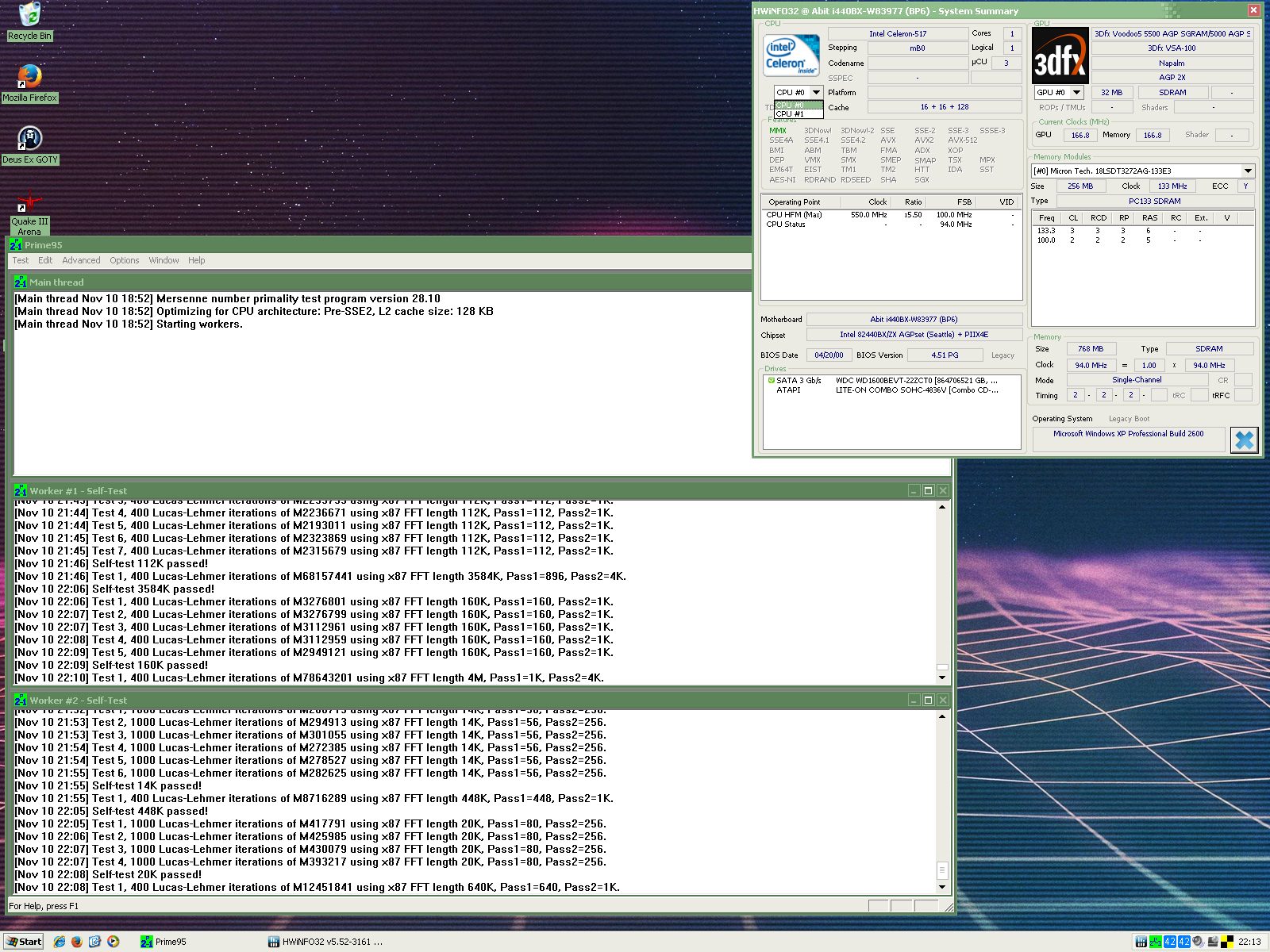Click the 'Self-test 3584K passed!' log line
Screen dimensions: 1270x952
114,589
